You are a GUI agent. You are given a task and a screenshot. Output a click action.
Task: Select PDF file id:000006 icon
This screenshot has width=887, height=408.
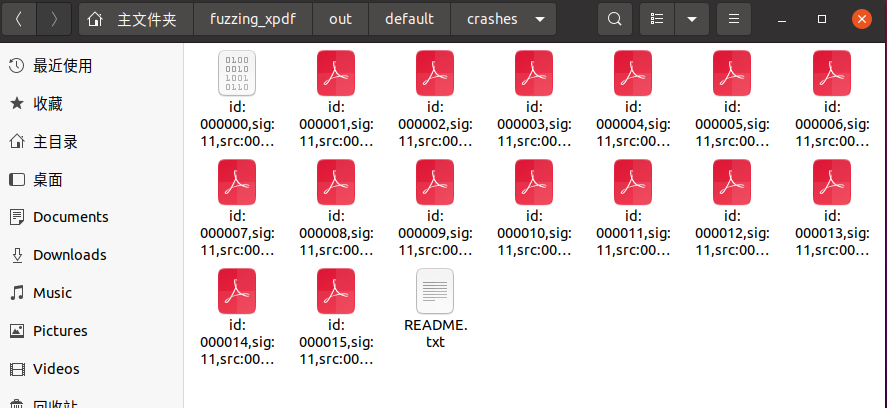832,73
